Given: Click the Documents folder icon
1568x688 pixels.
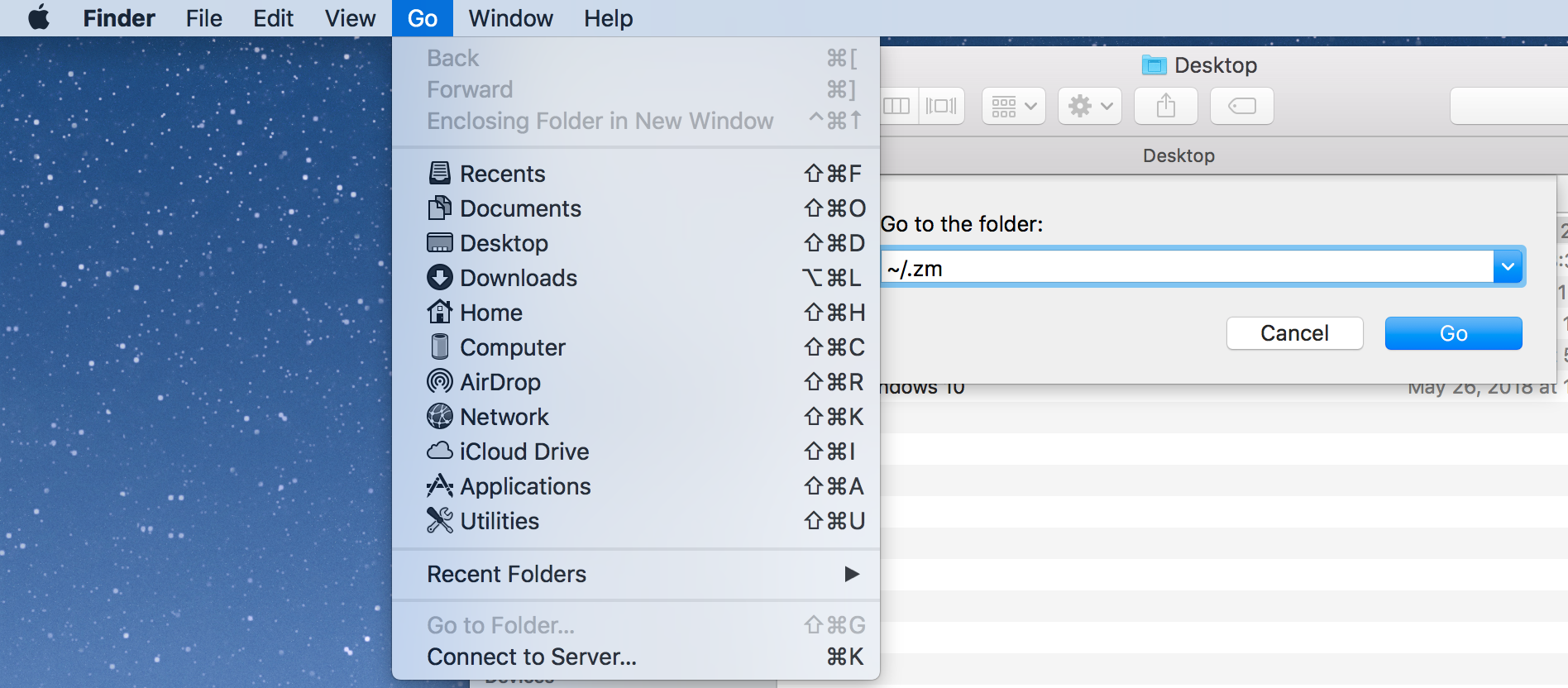Looking at the screenshot, I should click(x=439, y=208).
